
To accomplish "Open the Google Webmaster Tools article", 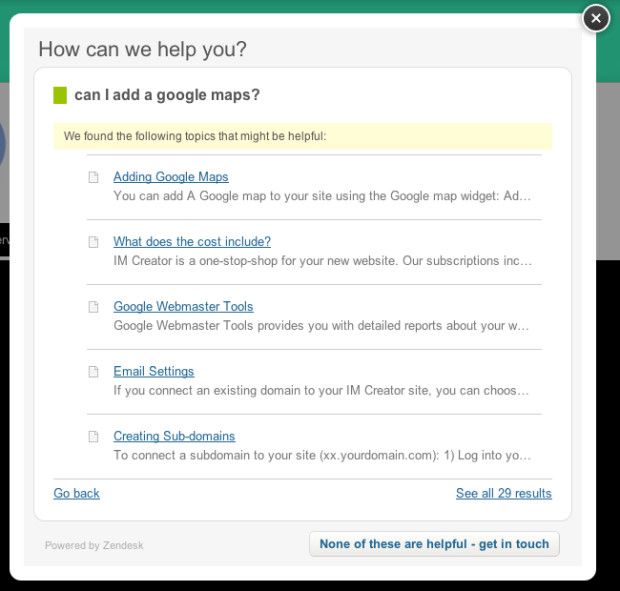I will (x=183, y=306).
